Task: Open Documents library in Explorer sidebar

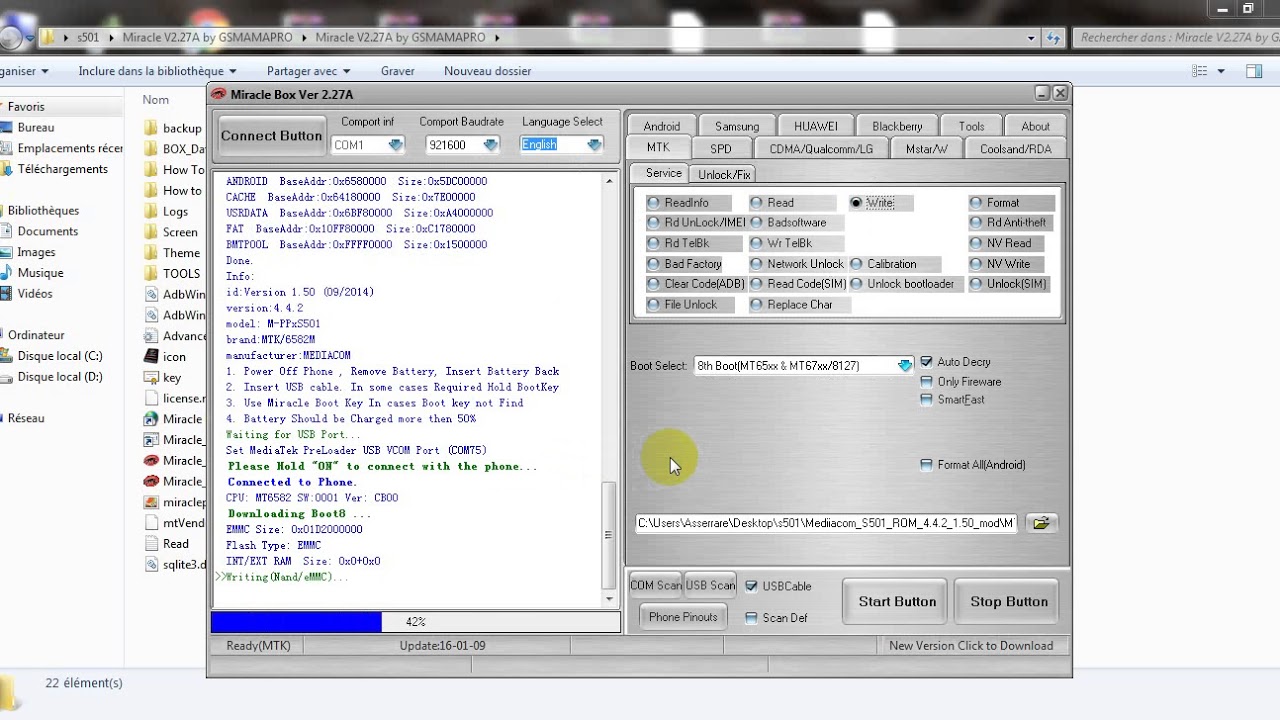Action: 47,231
